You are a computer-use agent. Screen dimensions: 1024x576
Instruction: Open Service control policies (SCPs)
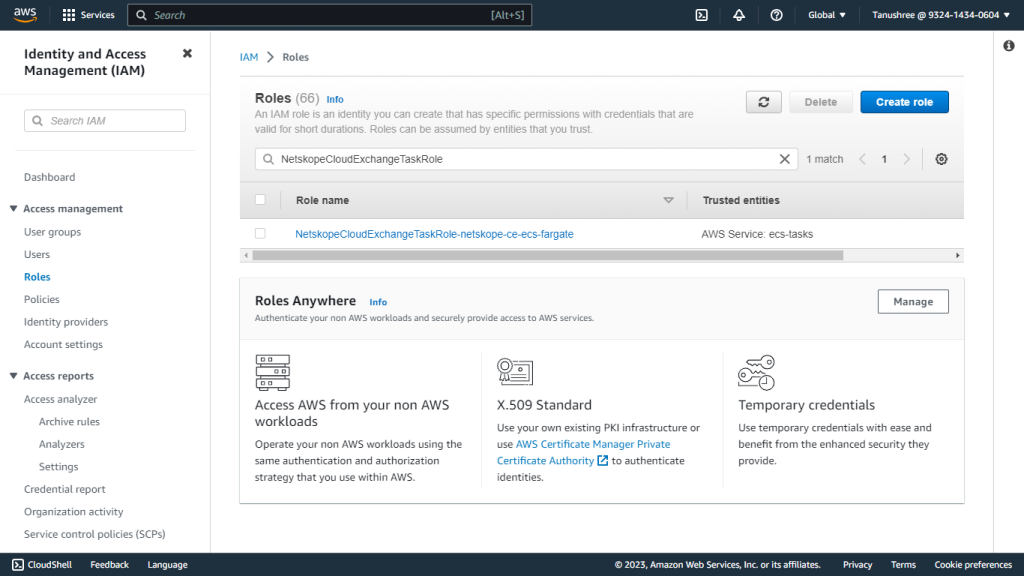click(95, 534)
